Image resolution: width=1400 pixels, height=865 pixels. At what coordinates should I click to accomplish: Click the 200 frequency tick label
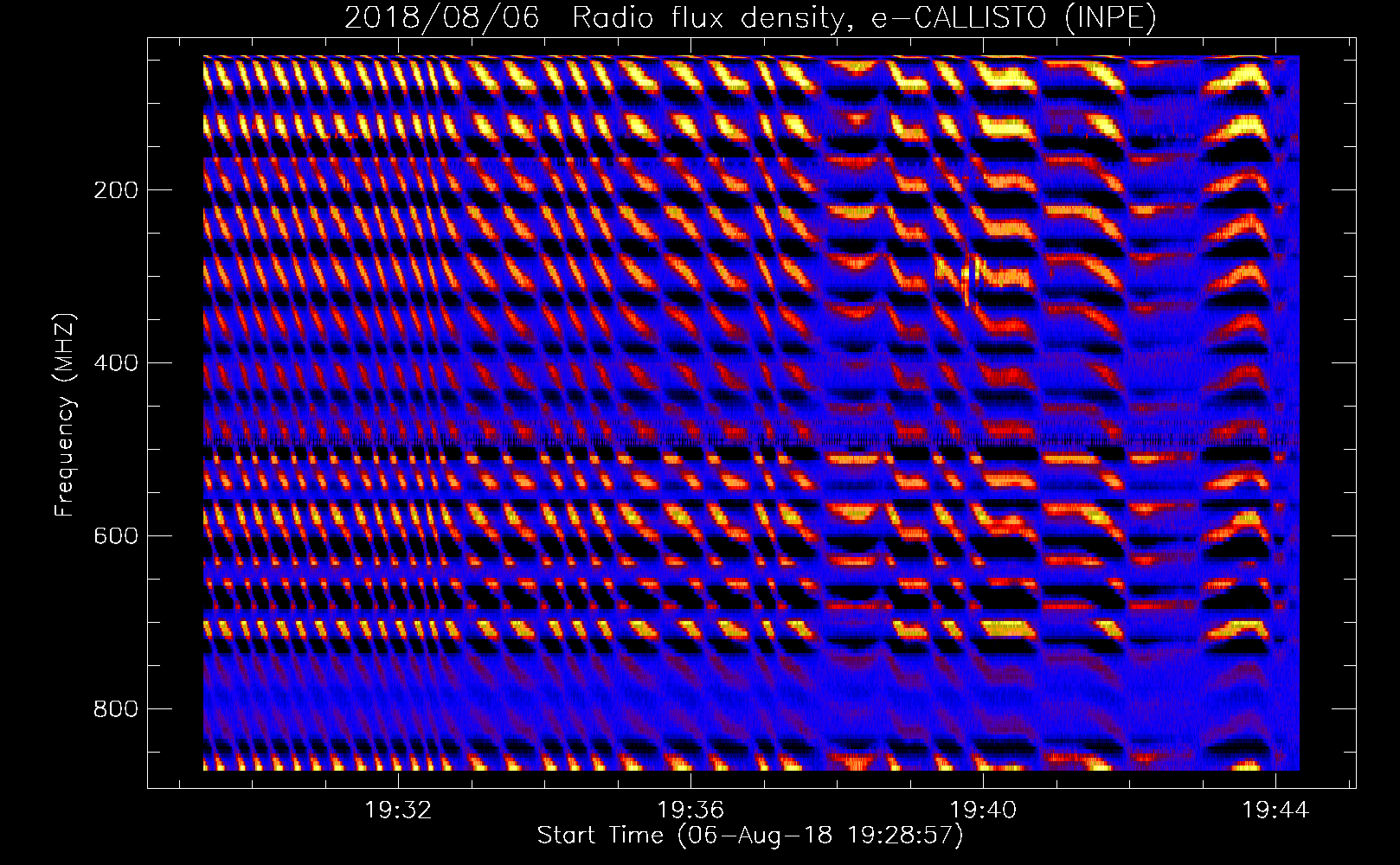click(x=116, y=190)
